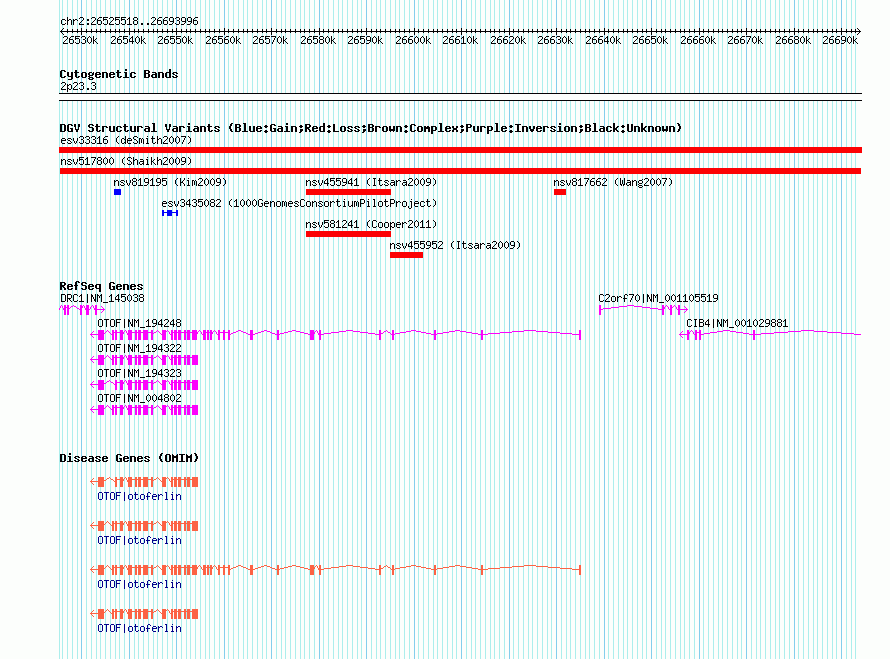This screenshot has height=659, width=890.
Task: Click the 2p23.3 band label
Action: click(x=78, y=87)
